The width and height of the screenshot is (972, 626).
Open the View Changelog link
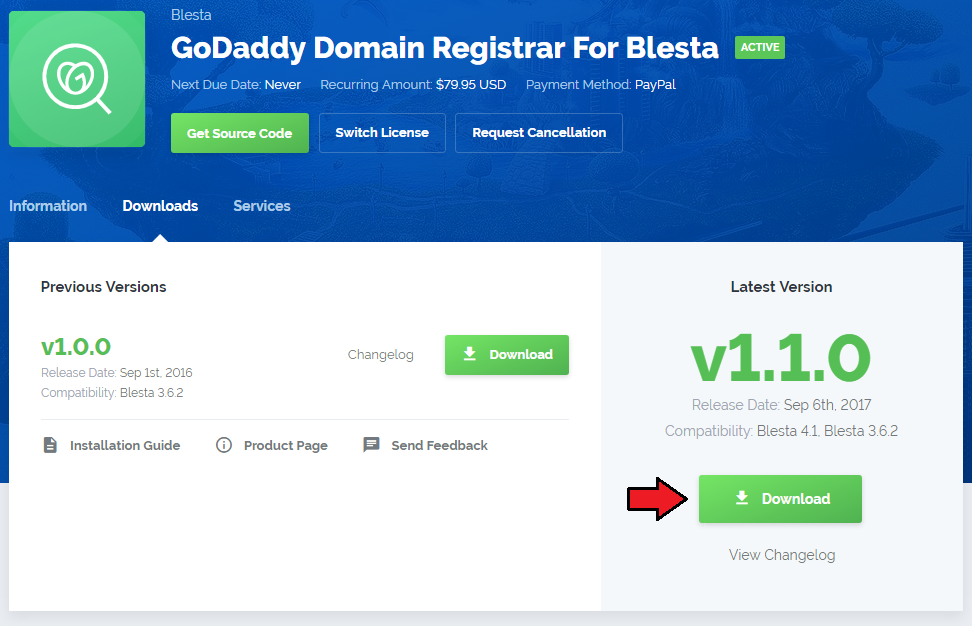point(782,555)
